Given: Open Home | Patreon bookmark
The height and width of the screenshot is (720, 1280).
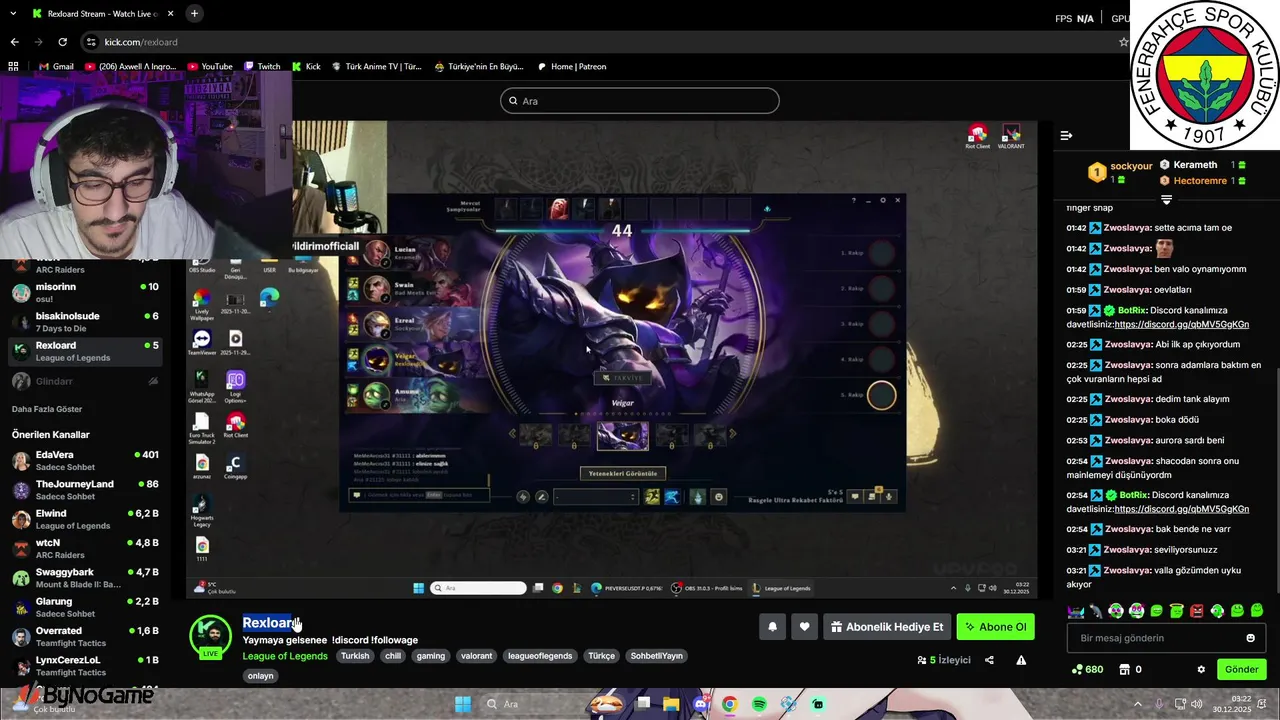Looking at the screenshot, I should point(571,66).
